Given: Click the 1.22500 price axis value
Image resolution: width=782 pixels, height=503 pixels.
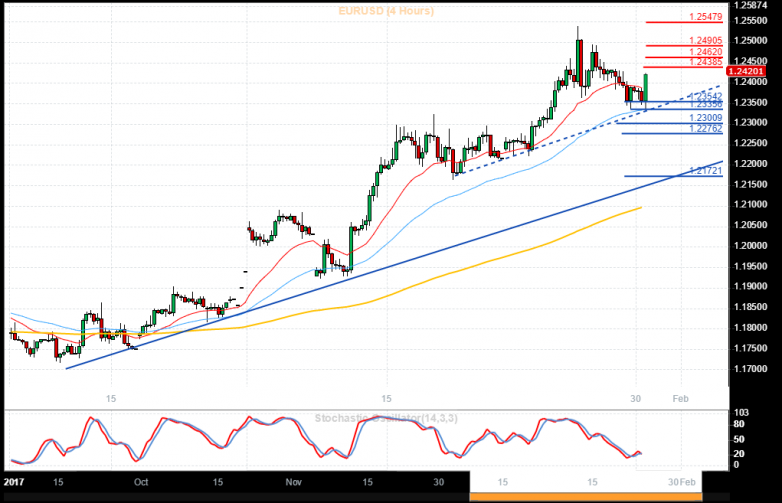Looking at the screenshot, I should point(751,143).
